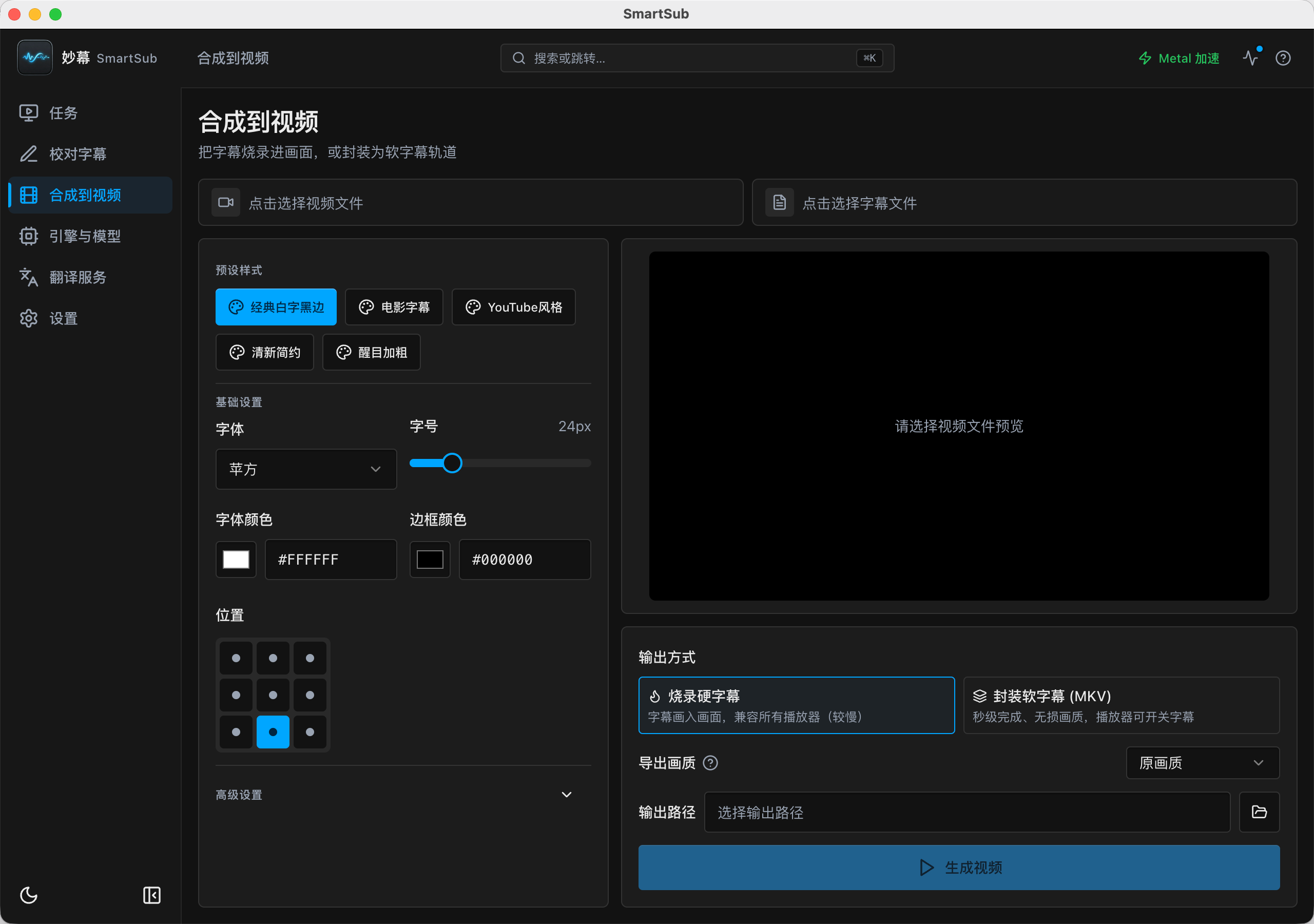Toggle dark mode moon icon

(x=29, y=895)
